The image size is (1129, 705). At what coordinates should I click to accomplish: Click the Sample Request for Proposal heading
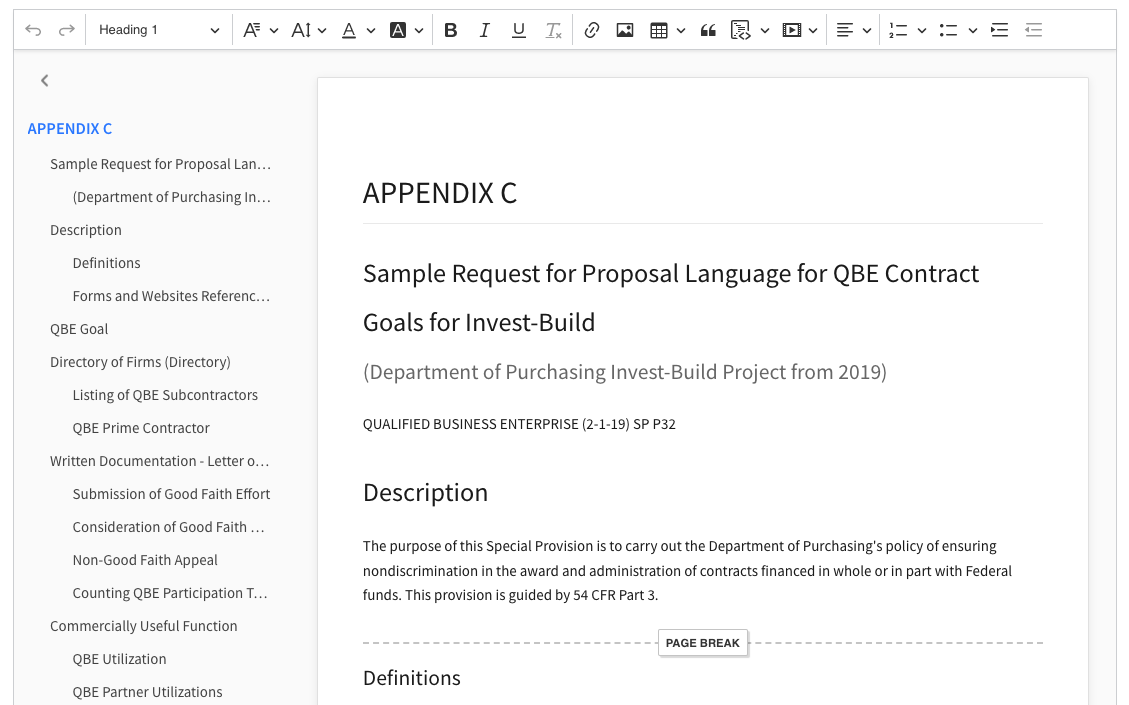coord(671,298)
